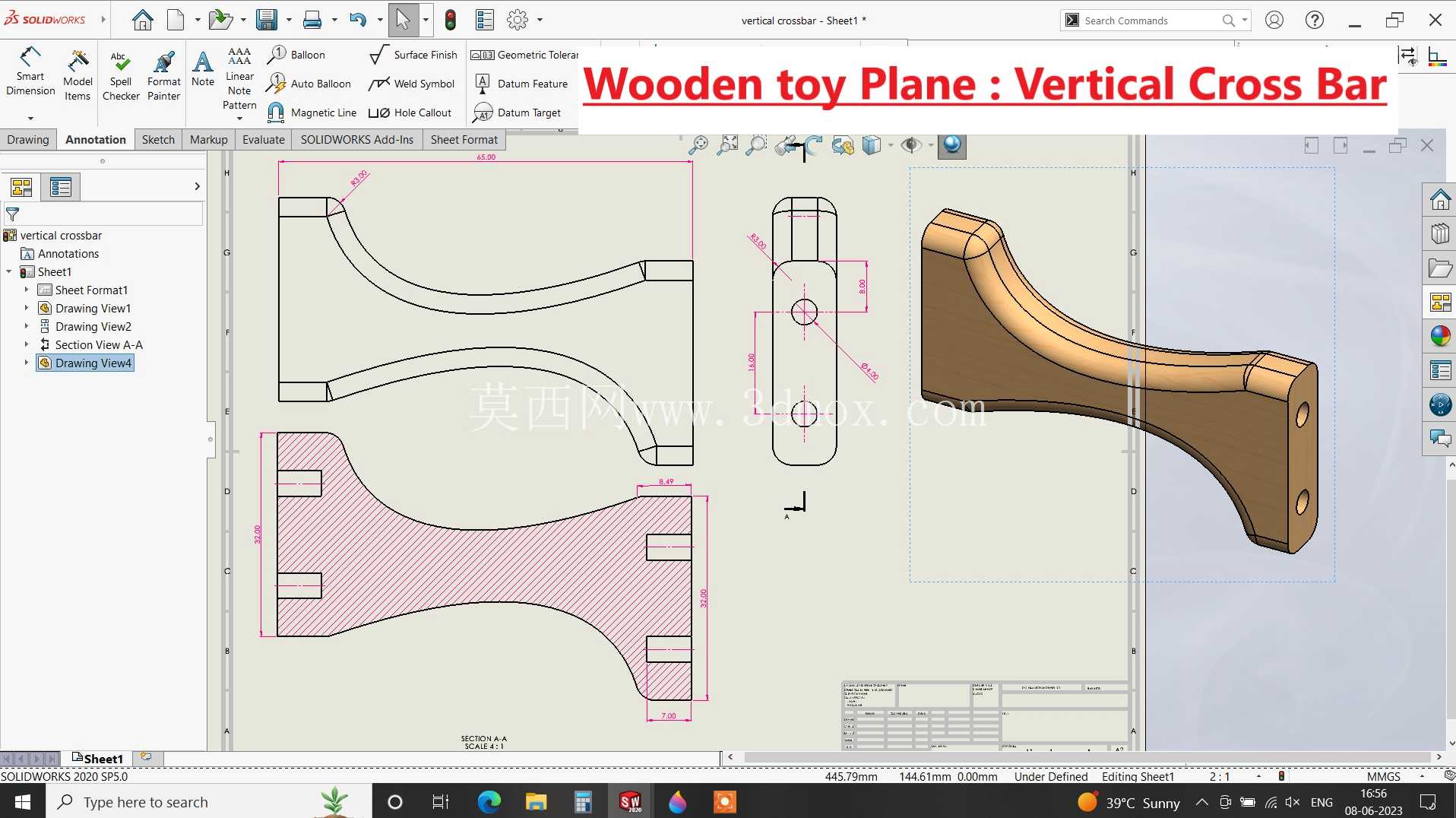Click the Datum Feature tool

click(521, 84)
